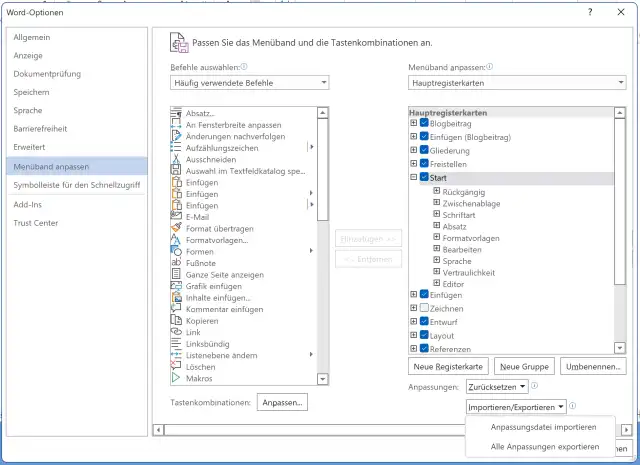Open Symbolleiste für den Schnellzugriff category
The height and width of the screenshot is (465, 640).
[x=77, y=185]
